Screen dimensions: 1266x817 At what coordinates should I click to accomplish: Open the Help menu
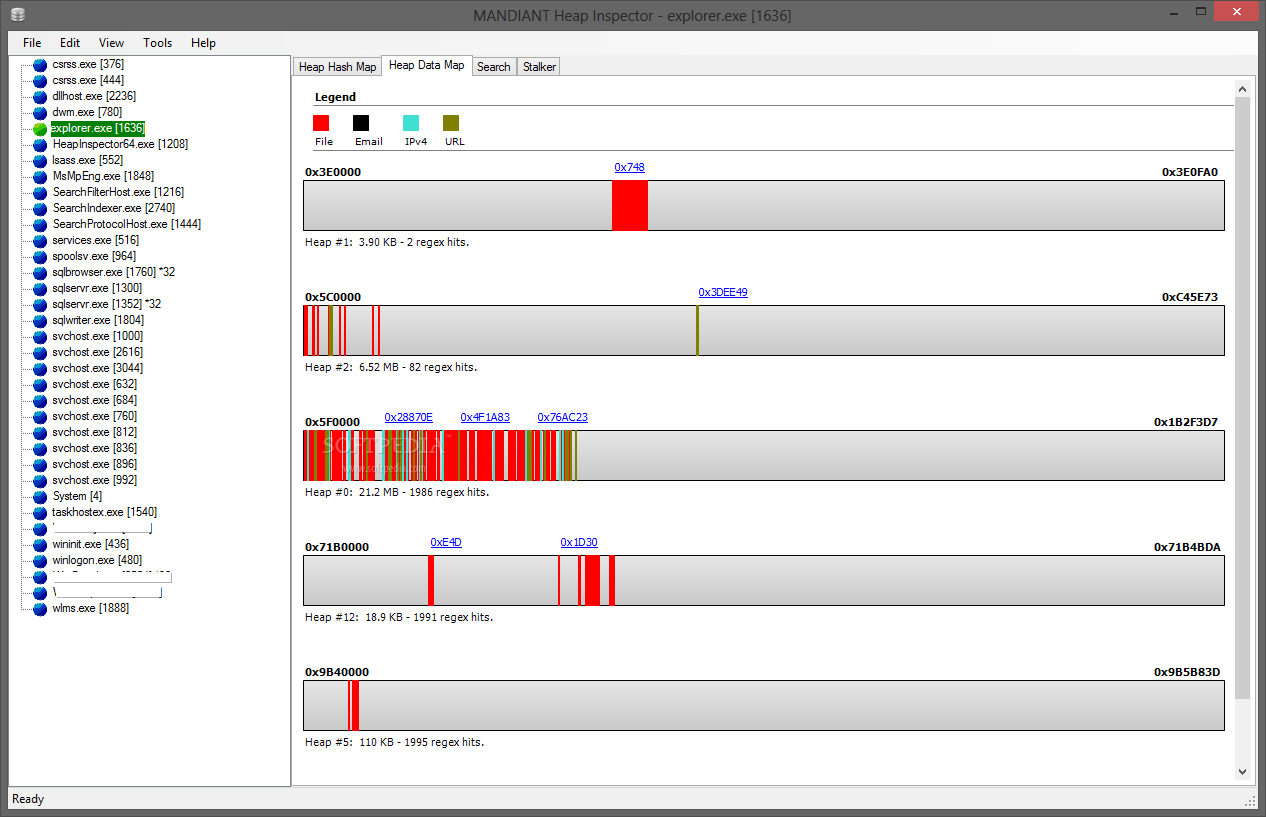point(203,43)
